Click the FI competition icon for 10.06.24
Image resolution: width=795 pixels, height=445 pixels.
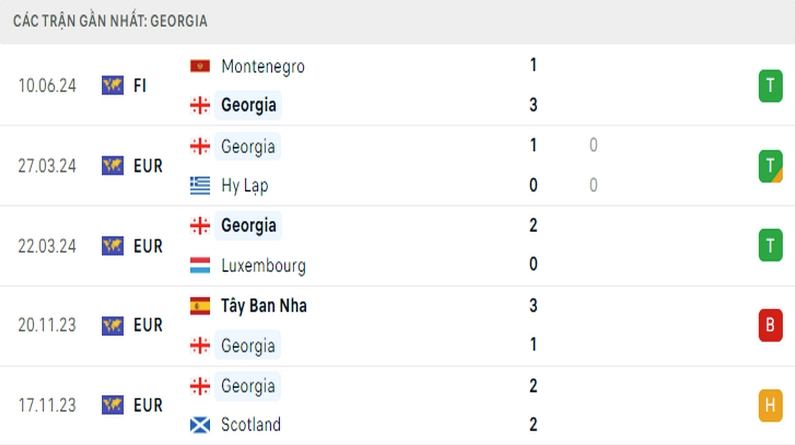pos(112,86)
